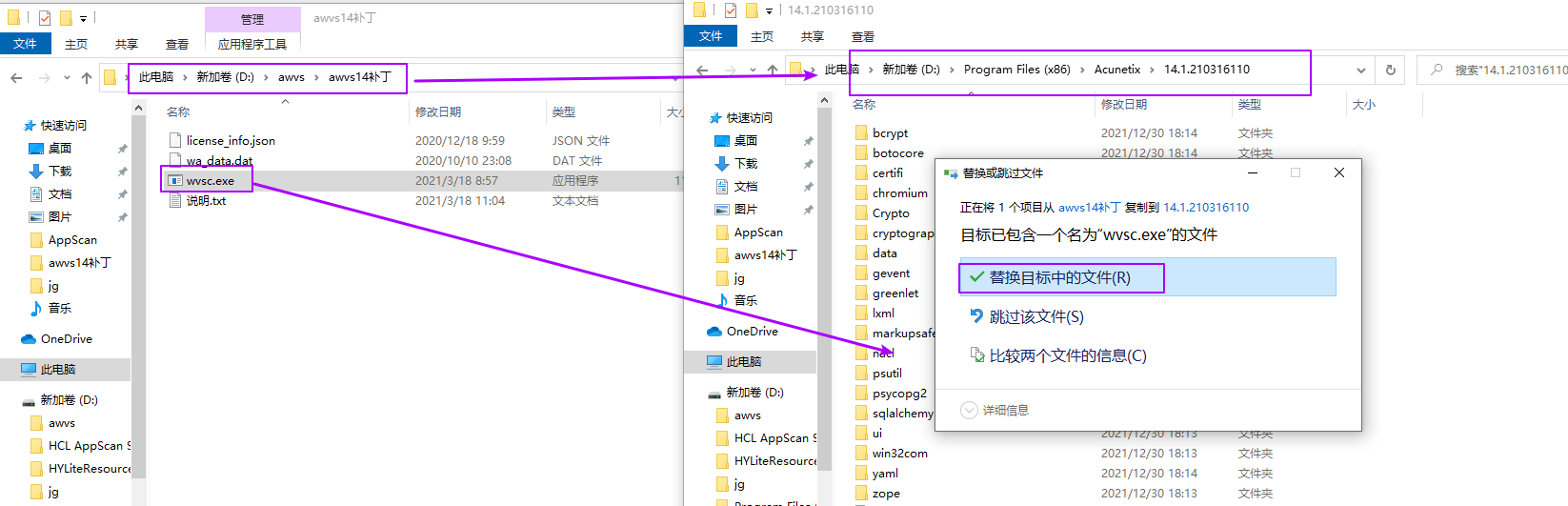Open the chromium folder icon in right window
This screenshot has width=1568, height=506.
(x=861, y=193)
